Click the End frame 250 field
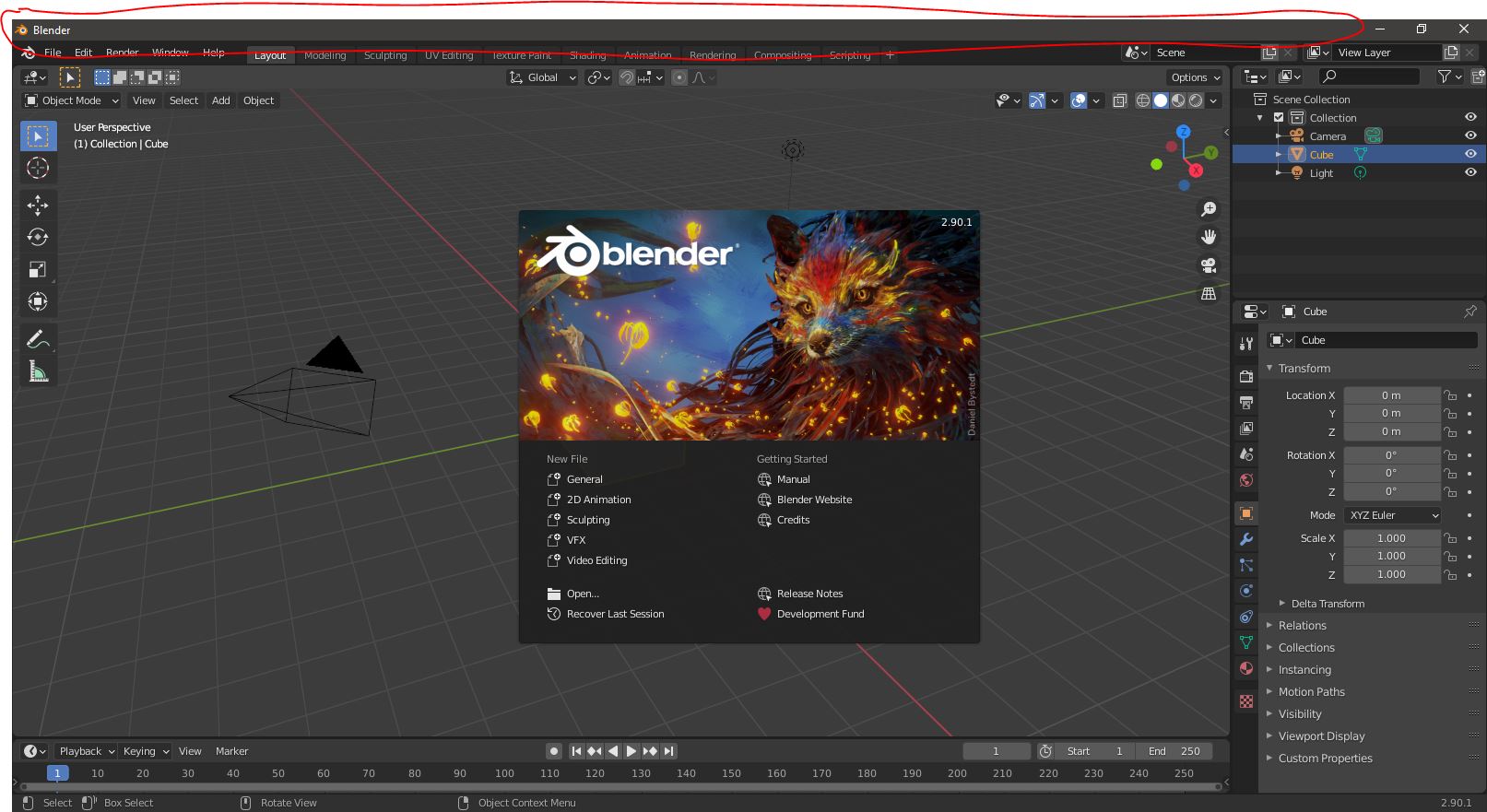 pos(1174,751)
